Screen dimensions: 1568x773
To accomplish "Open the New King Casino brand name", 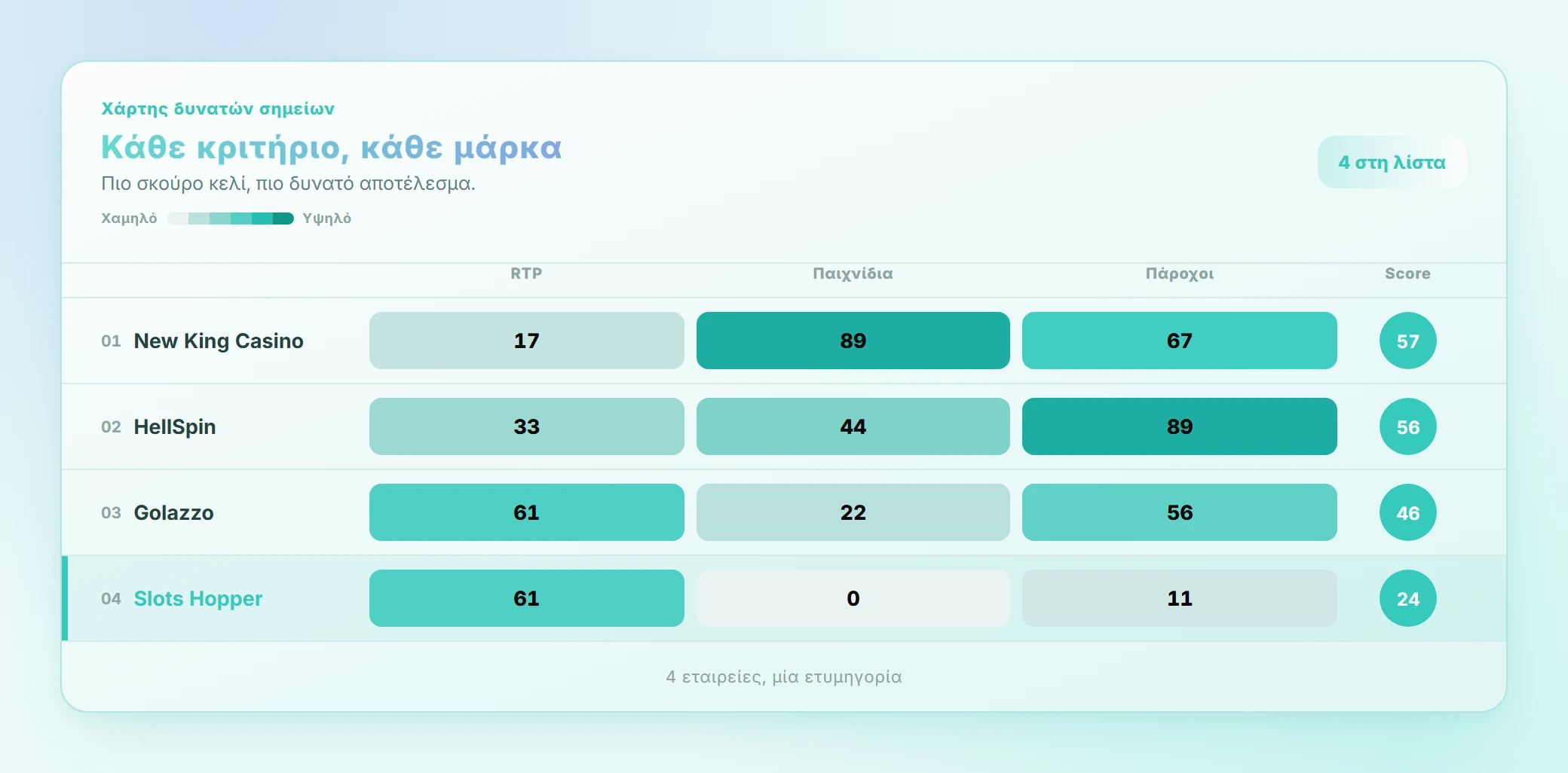I will (219, 341).
